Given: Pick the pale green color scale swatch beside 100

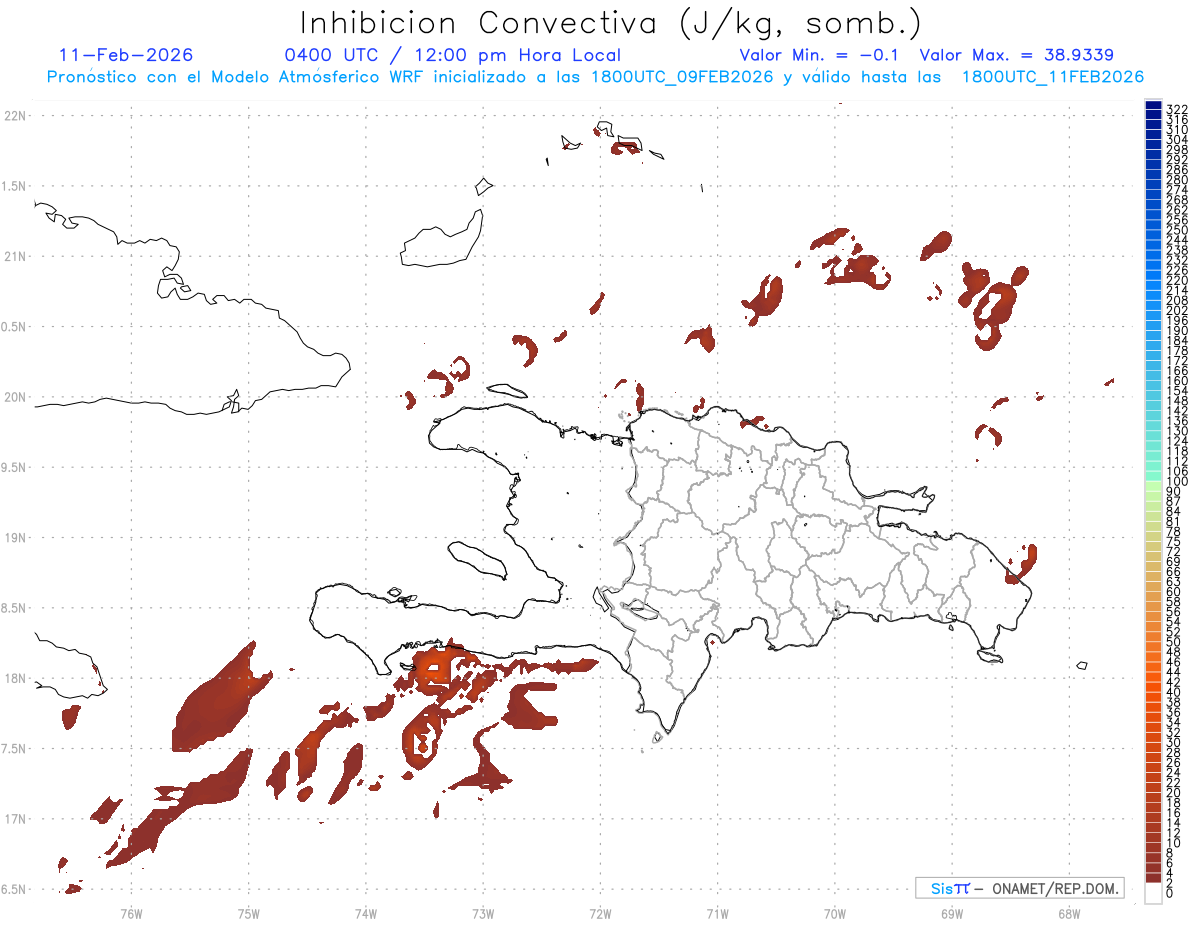Looking at the screenshot, I should point(1153,486).
